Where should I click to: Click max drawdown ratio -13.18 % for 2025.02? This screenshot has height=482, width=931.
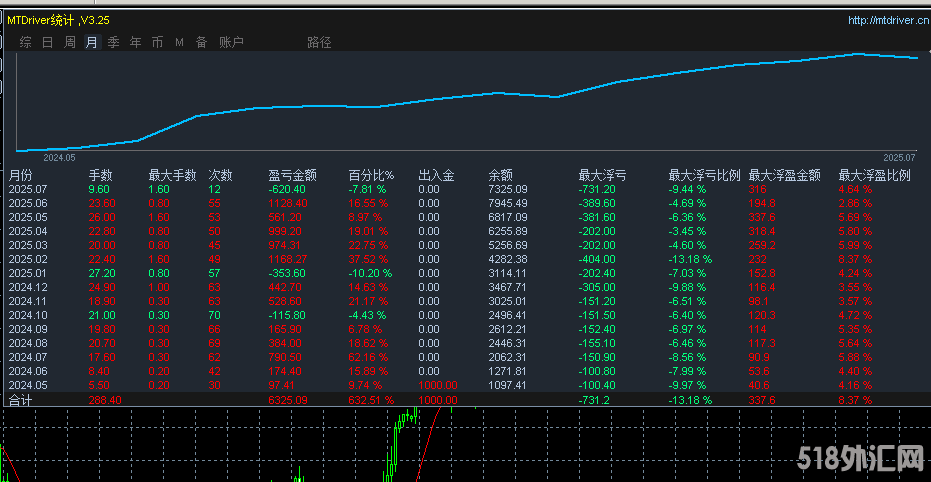pos(690,259)
